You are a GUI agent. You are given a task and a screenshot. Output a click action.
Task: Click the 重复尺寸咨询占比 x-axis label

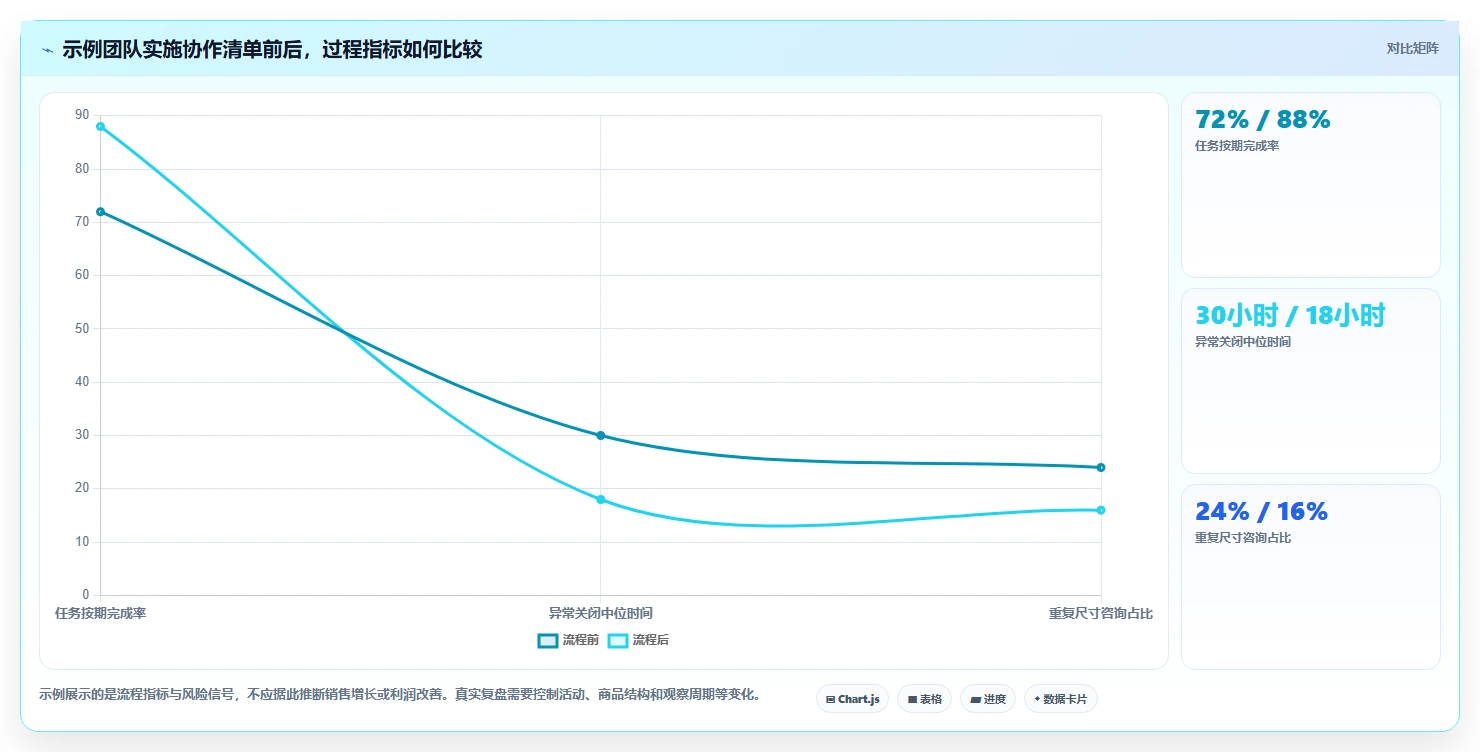click(x=1100, y=613)
